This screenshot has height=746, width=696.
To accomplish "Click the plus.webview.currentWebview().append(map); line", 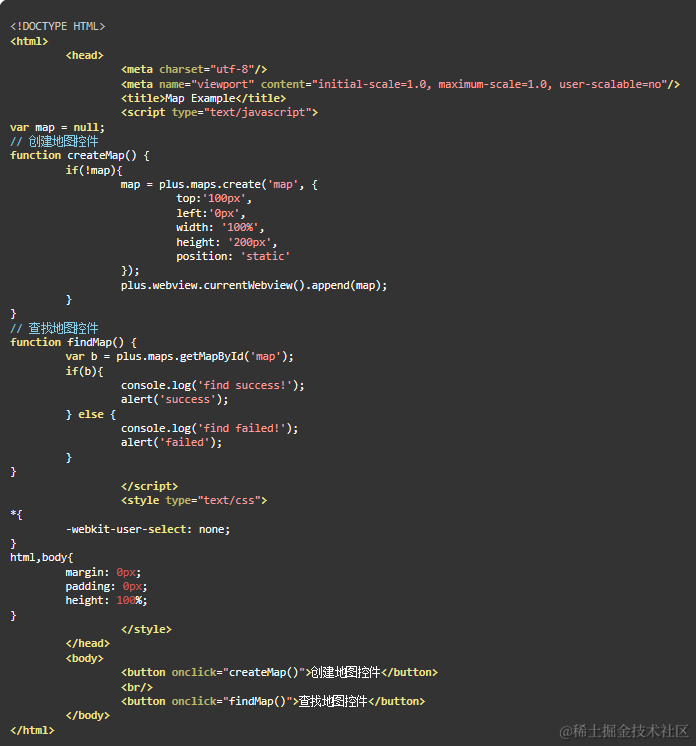I will pos(254,285).
